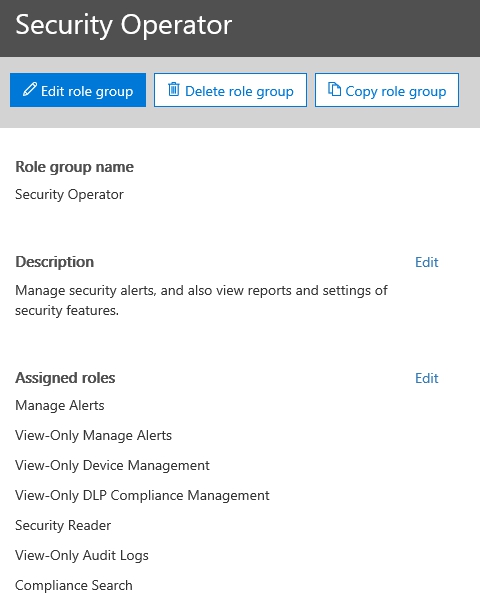Click the Role group name heading
The width and height of the screenshot is (480, 604).
pos(74,167)
